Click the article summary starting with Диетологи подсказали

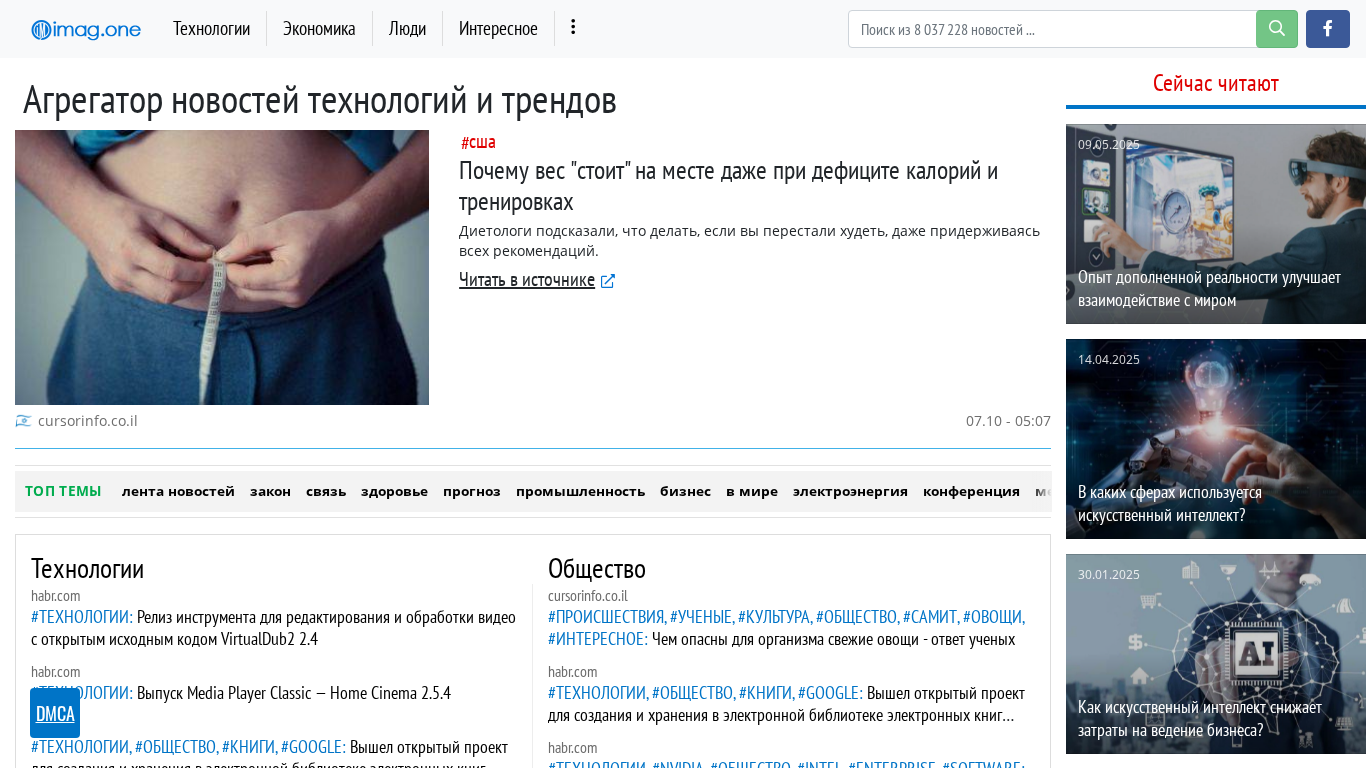click(750, 241)
